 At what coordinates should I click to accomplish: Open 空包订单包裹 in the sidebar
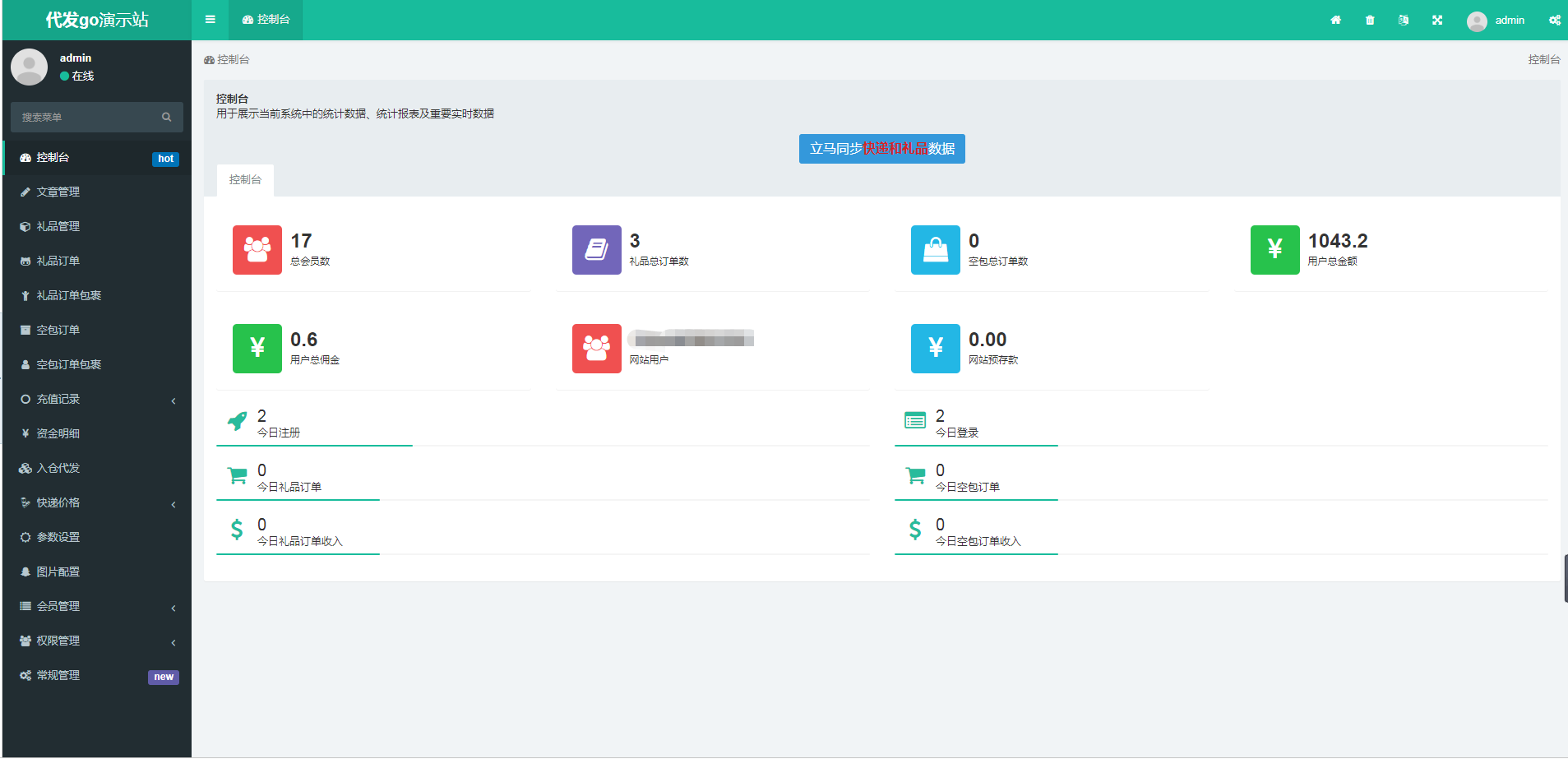[97, 364]
